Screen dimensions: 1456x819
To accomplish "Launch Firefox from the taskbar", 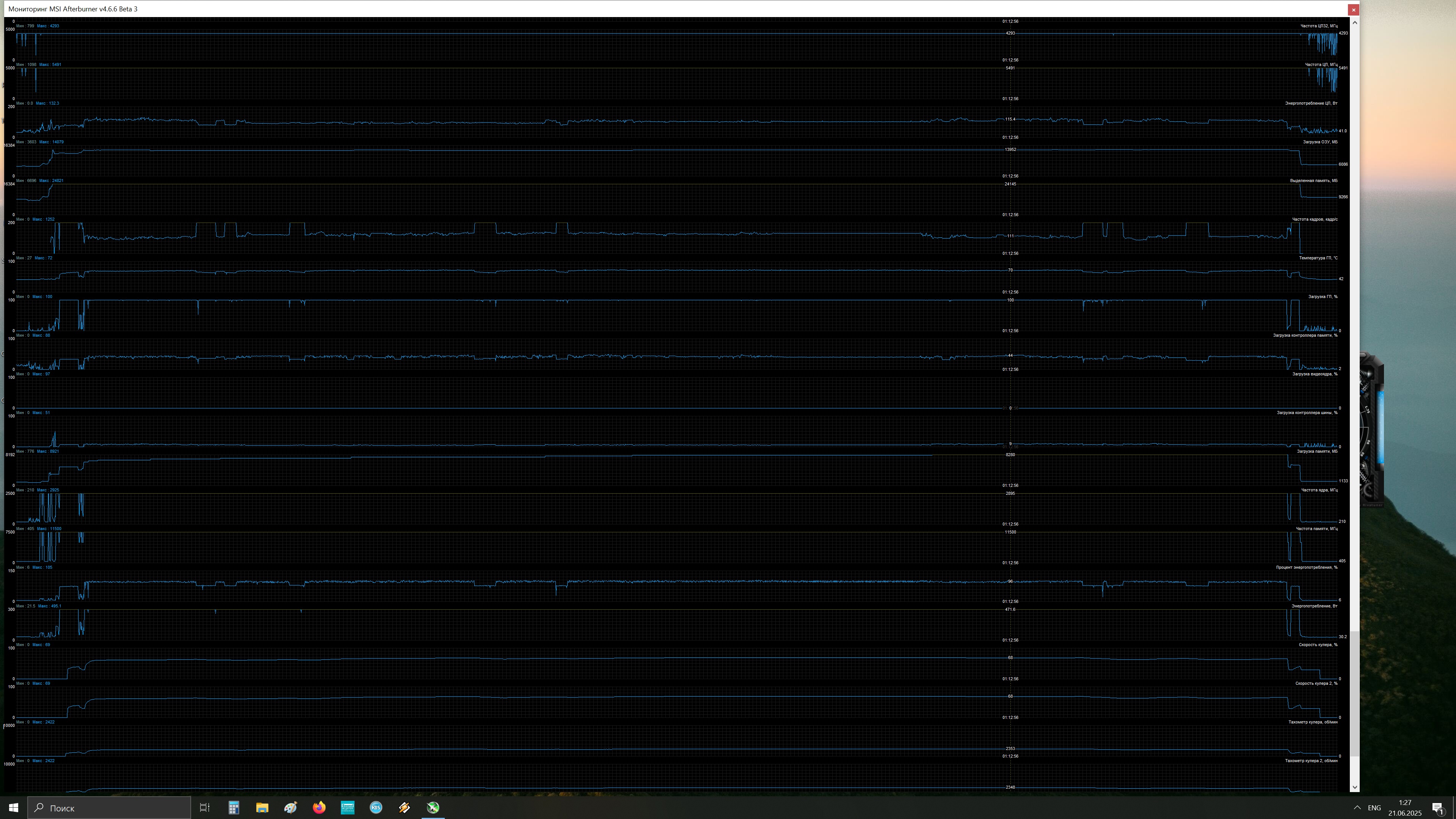I will tap(319, 808).
